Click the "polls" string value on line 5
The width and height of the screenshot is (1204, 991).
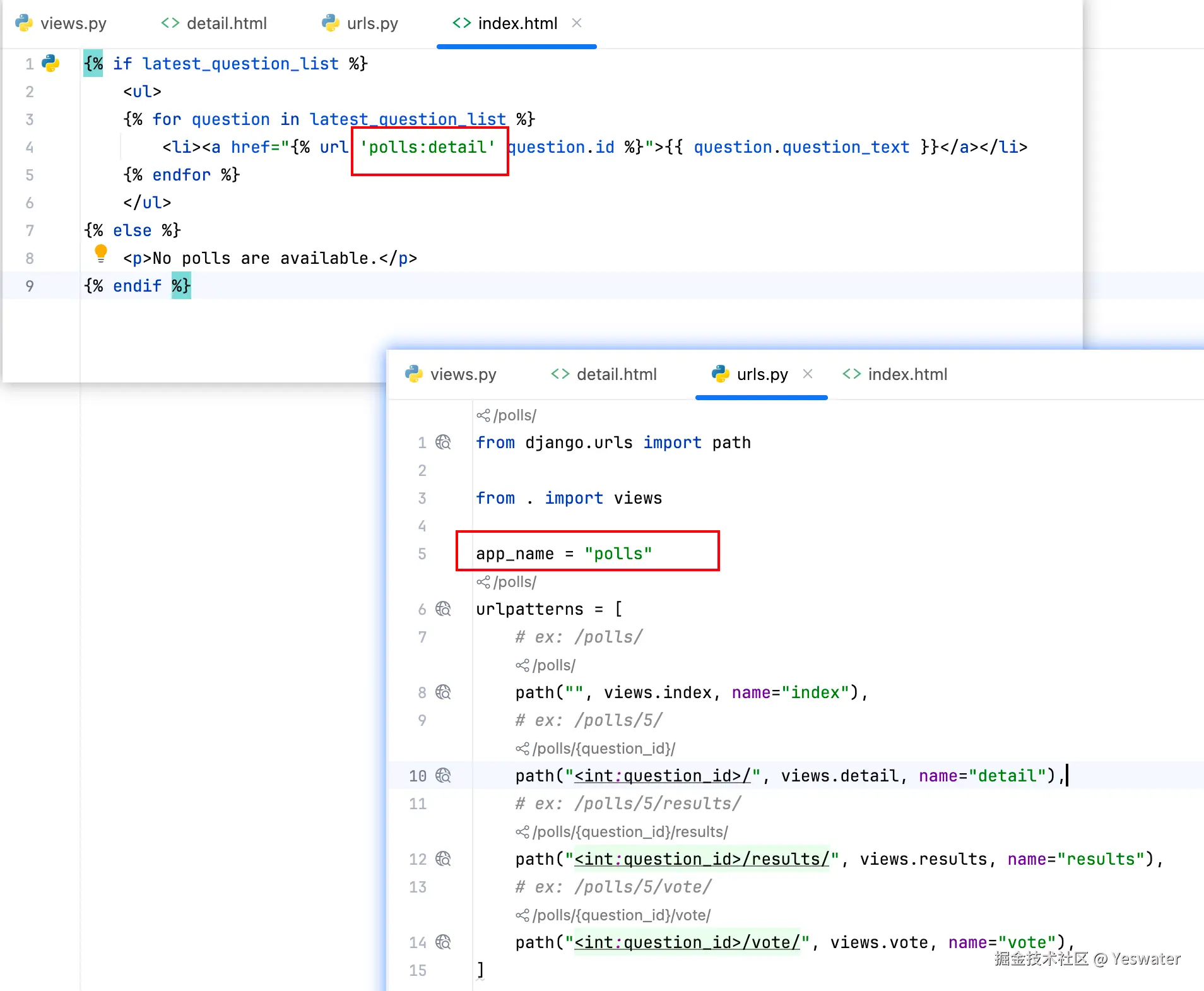pyautogui.click(x=618, y=554)
